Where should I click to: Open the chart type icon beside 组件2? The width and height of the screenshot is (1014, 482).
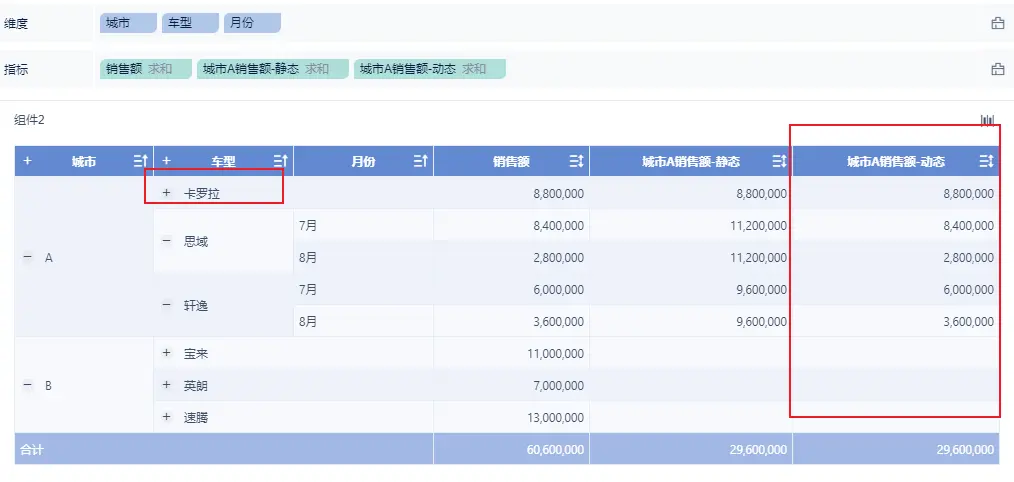coord(987,120)
